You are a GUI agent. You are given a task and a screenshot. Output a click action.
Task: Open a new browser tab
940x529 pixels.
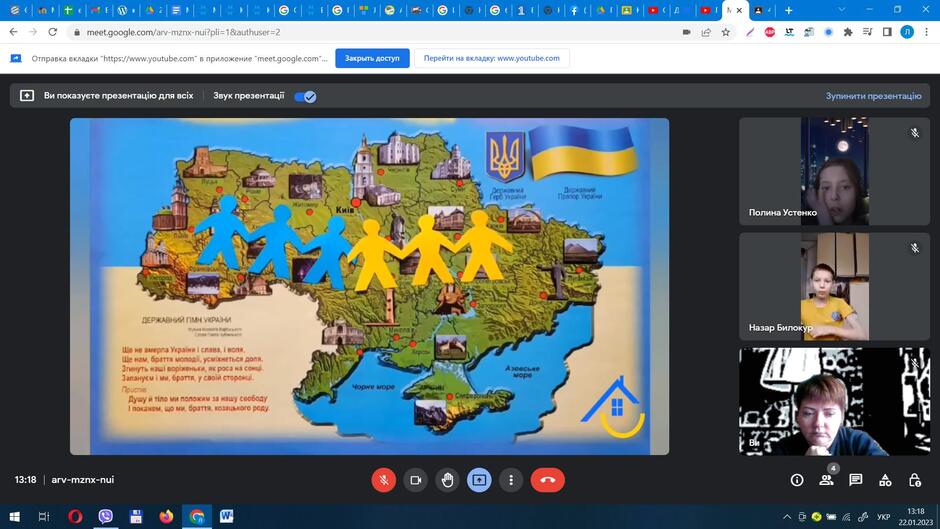788,10
